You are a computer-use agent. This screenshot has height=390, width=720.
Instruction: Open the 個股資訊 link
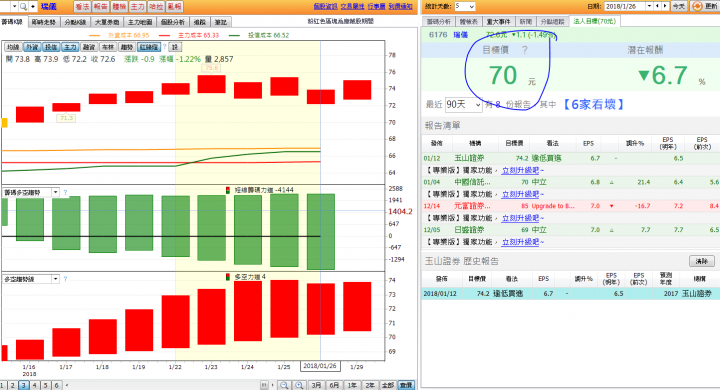click(326, 6)
